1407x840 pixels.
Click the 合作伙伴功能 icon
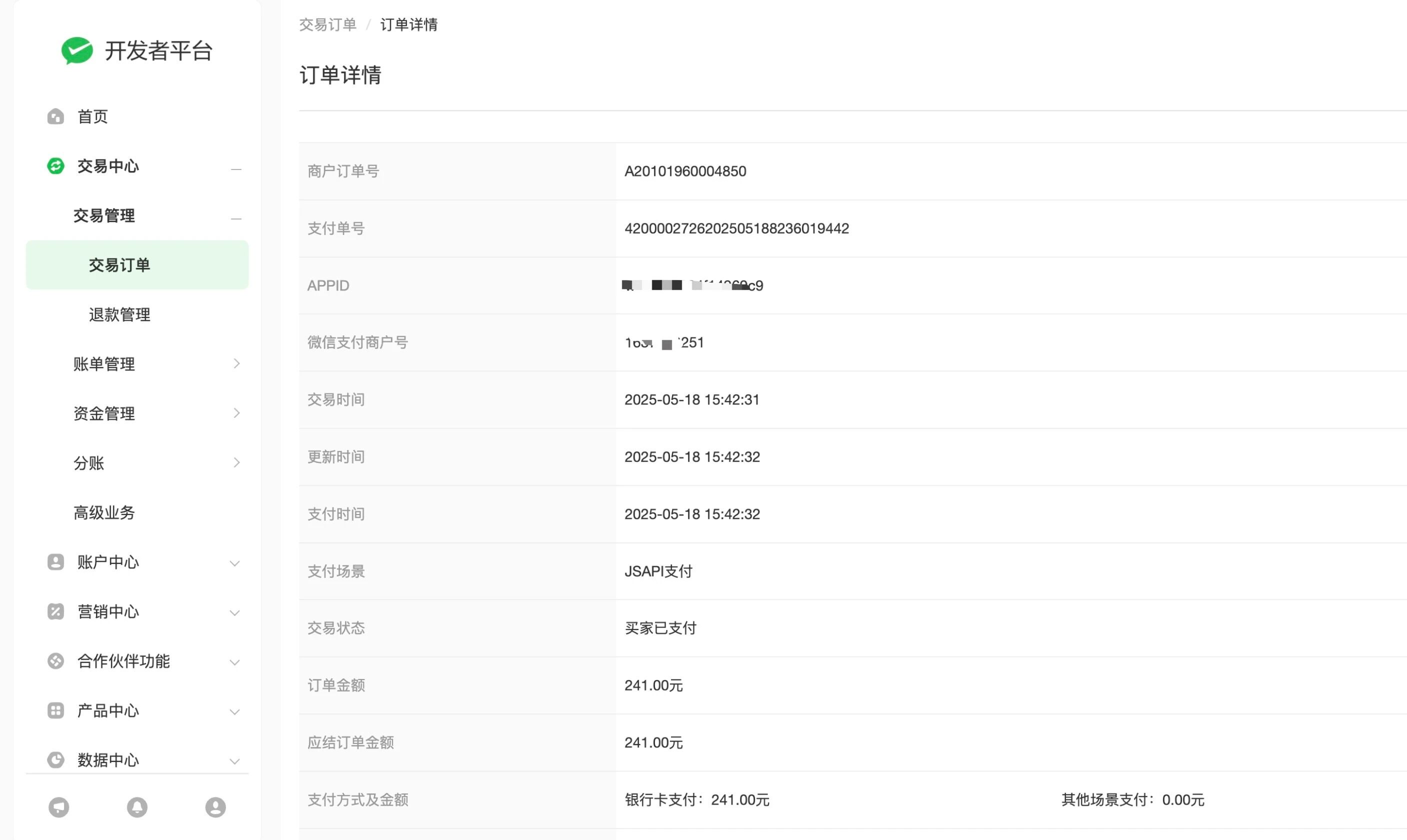55,661
